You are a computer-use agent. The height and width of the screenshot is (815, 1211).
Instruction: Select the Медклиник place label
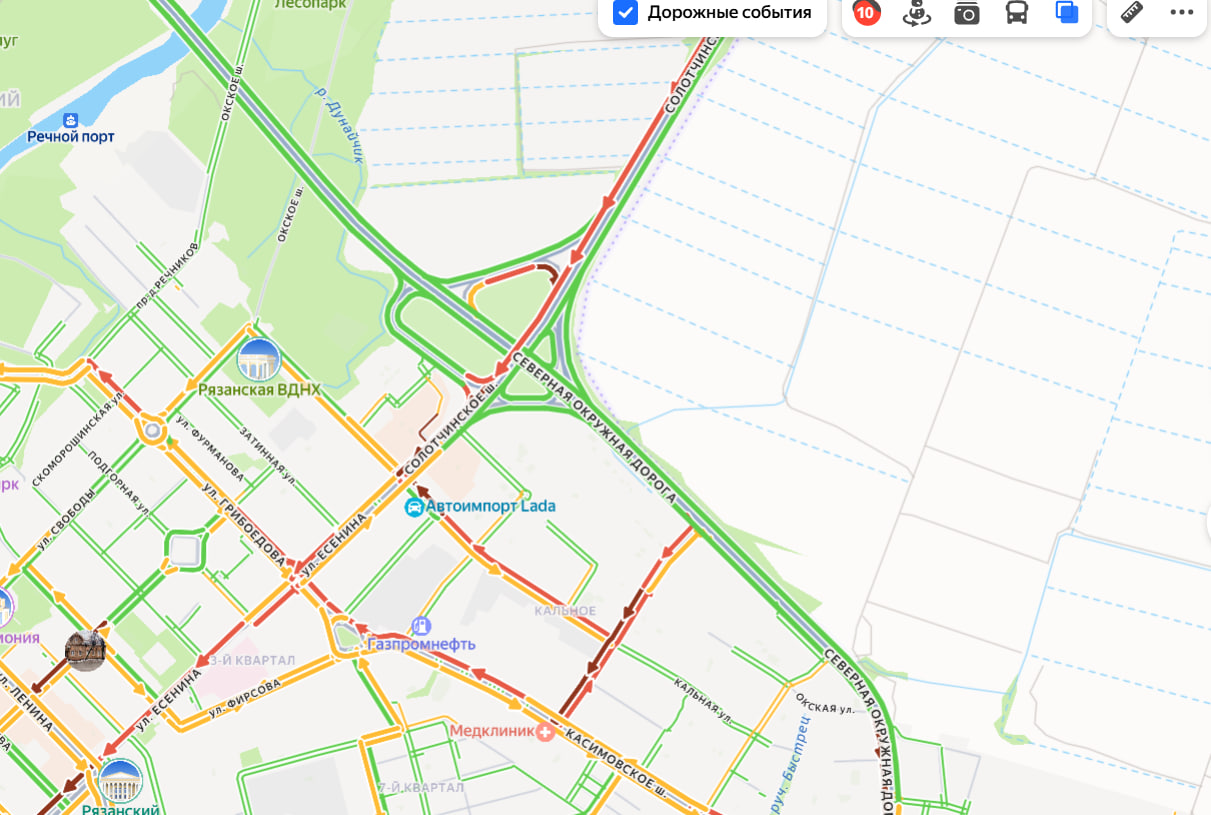click(x=492, y=731)
